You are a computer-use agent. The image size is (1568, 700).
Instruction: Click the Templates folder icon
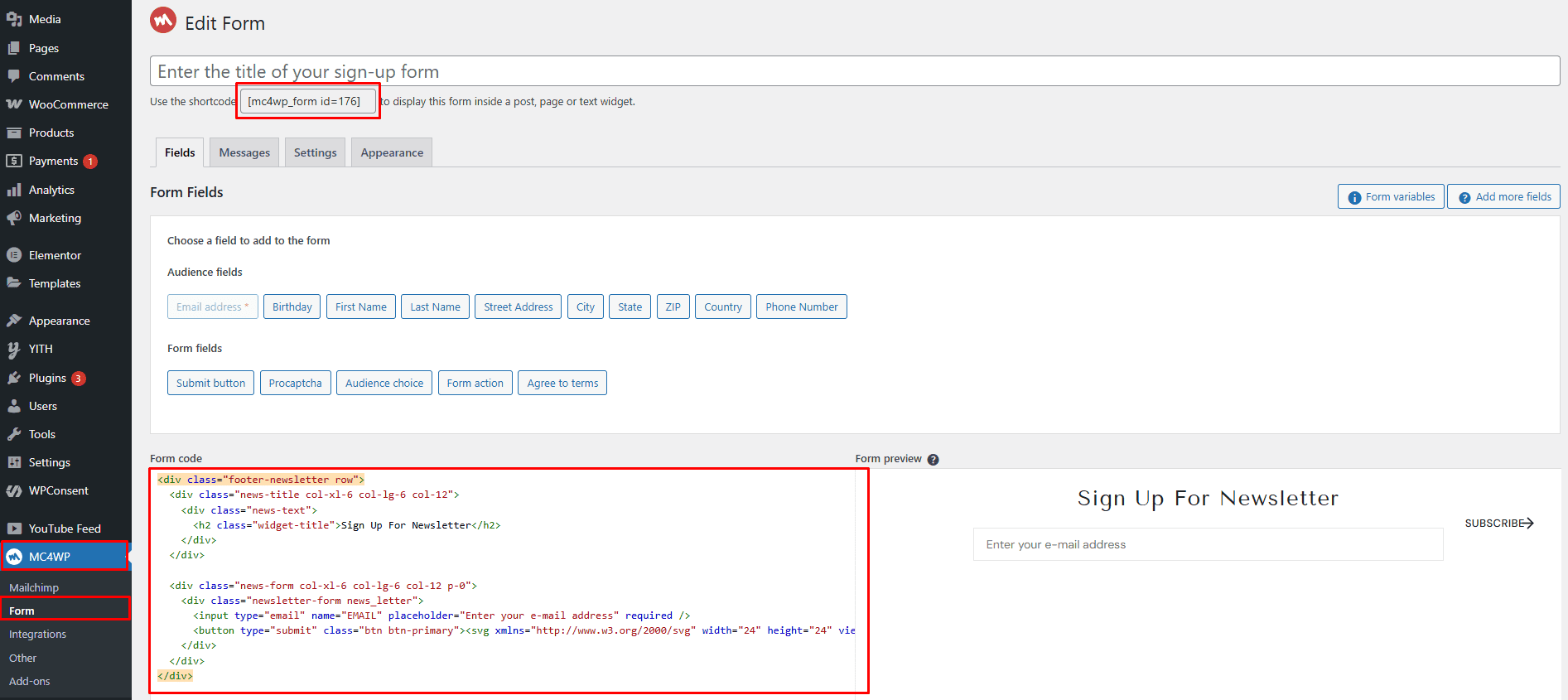pyautogui.click(x=14, y=283)
